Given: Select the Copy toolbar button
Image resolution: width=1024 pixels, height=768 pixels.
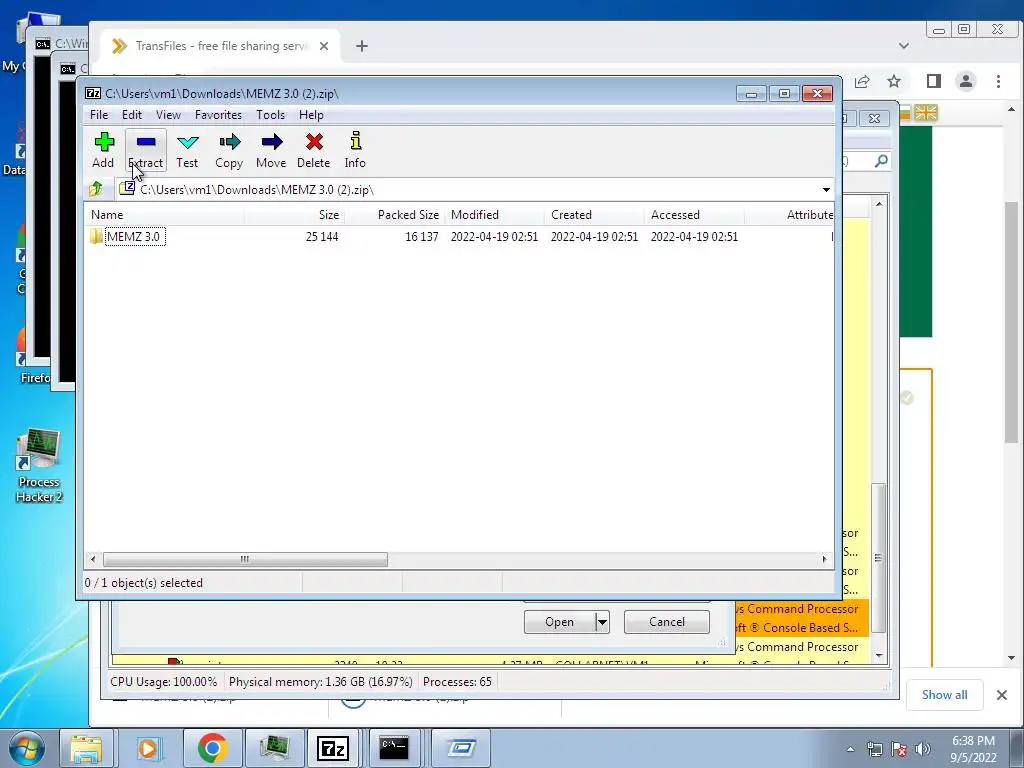Looking at the screenshot, I should [x=229, y=150].
